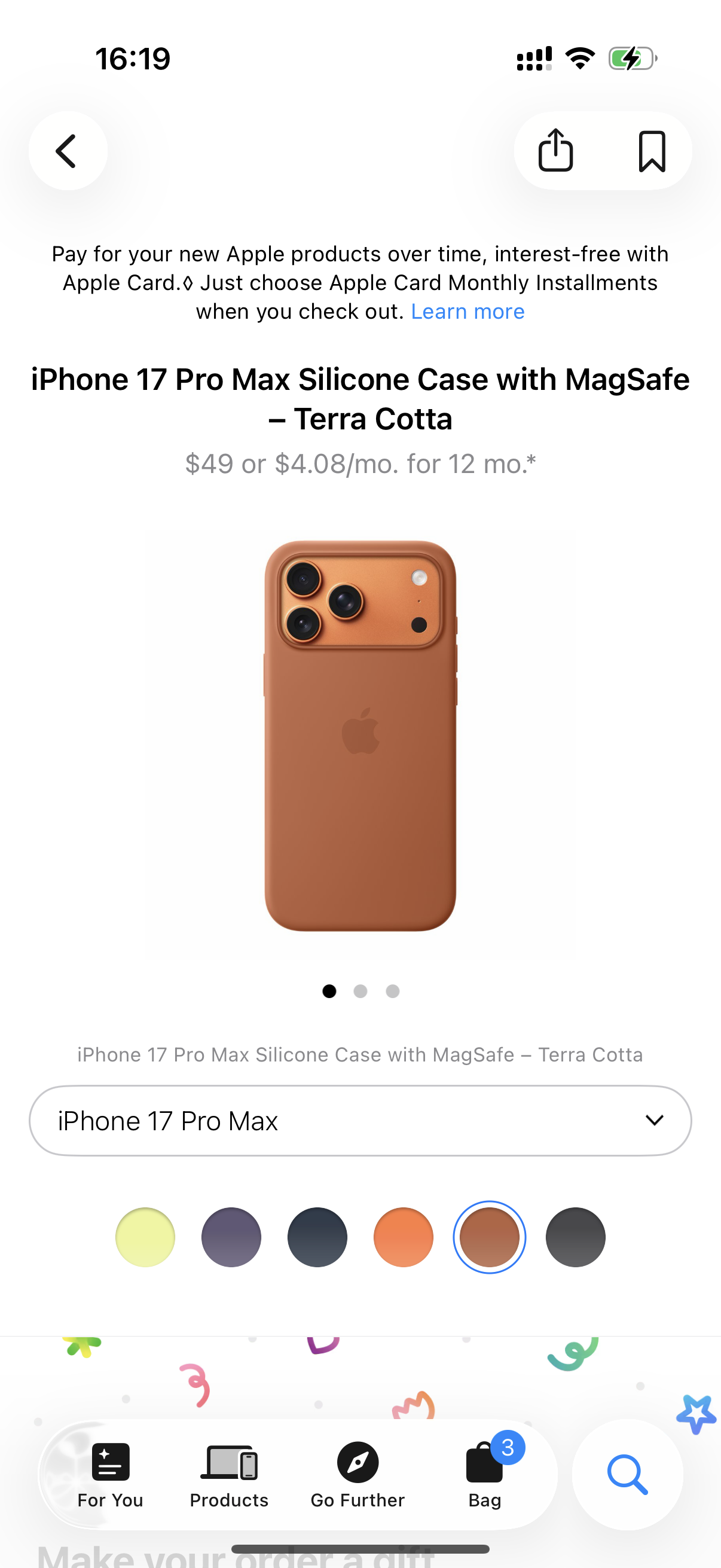Select the light yellow case color
Viewport: 721px width, 1568px height.
tap(145, 1237)
